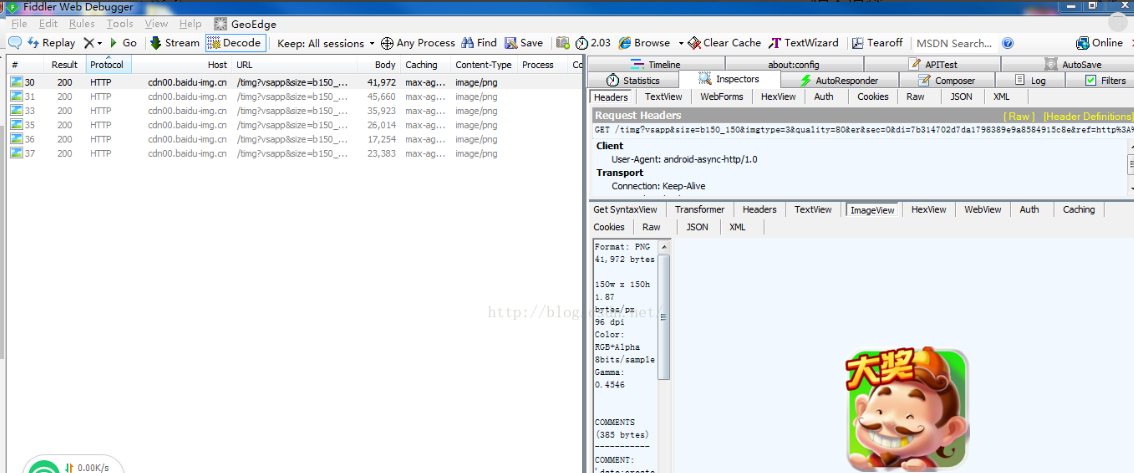
Task: Save sessions with Save button
Action: 524,43
